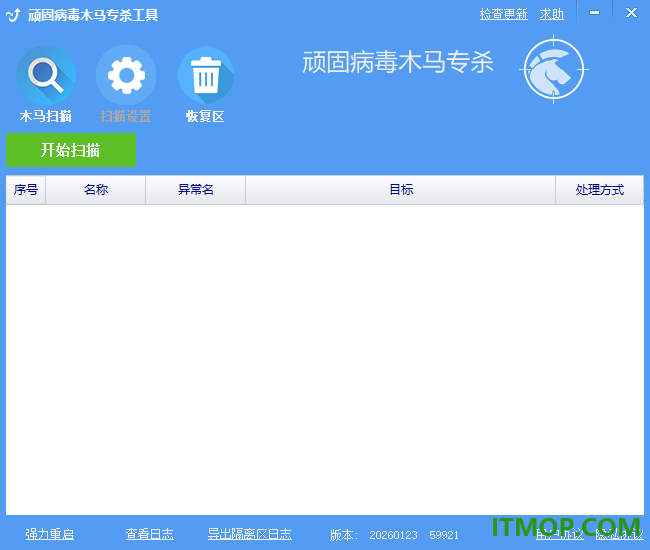Open the 查看日志 link
The image size is (650, 550).
pyautogui.click(x=150, y=534)
